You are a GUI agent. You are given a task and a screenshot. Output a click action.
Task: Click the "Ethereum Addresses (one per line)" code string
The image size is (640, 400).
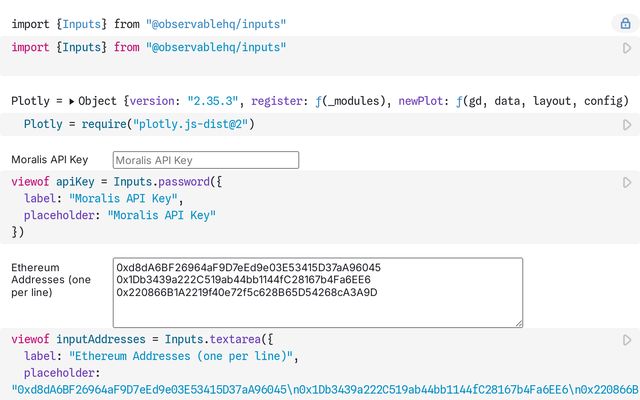181,356
